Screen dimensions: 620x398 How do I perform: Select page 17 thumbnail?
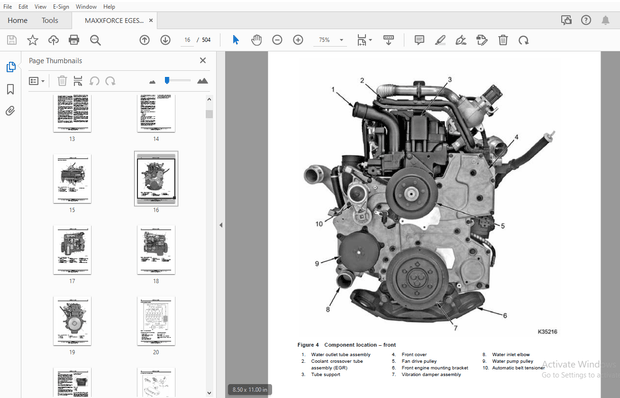pyautogui.click(x=72, y=250)
